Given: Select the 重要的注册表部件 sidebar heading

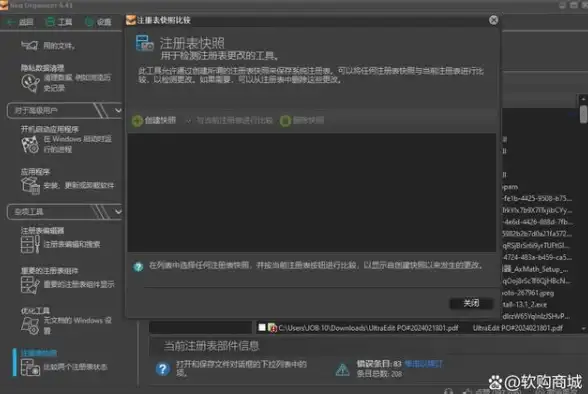Looking at the screenshot, I should pos(50,270).
